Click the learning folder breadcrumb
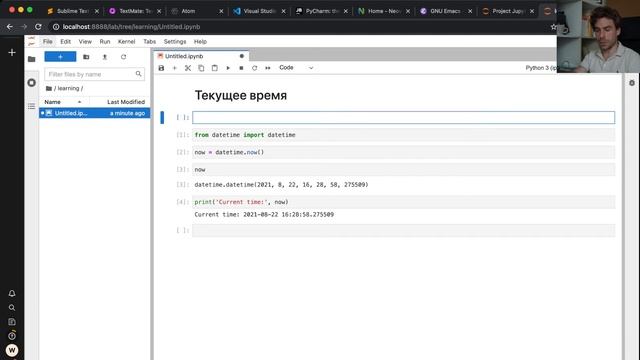The width and height of the screenshot is (640, 360). pyautogui.click(x=68, y=88)
